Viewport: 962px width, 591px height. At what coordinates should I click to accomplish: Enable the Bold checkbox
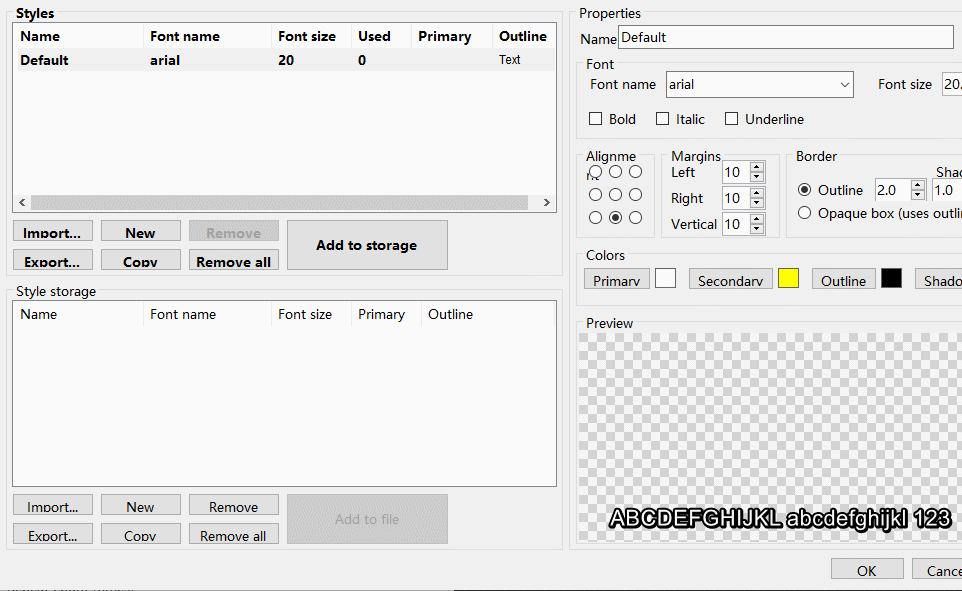(596, 118)
